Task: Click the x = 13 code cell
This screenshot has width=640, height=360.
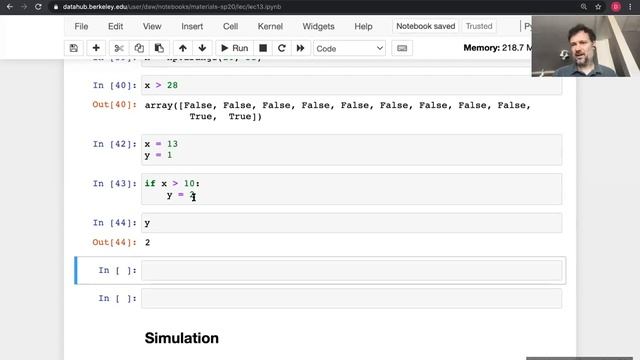Action: coord(351,150)
